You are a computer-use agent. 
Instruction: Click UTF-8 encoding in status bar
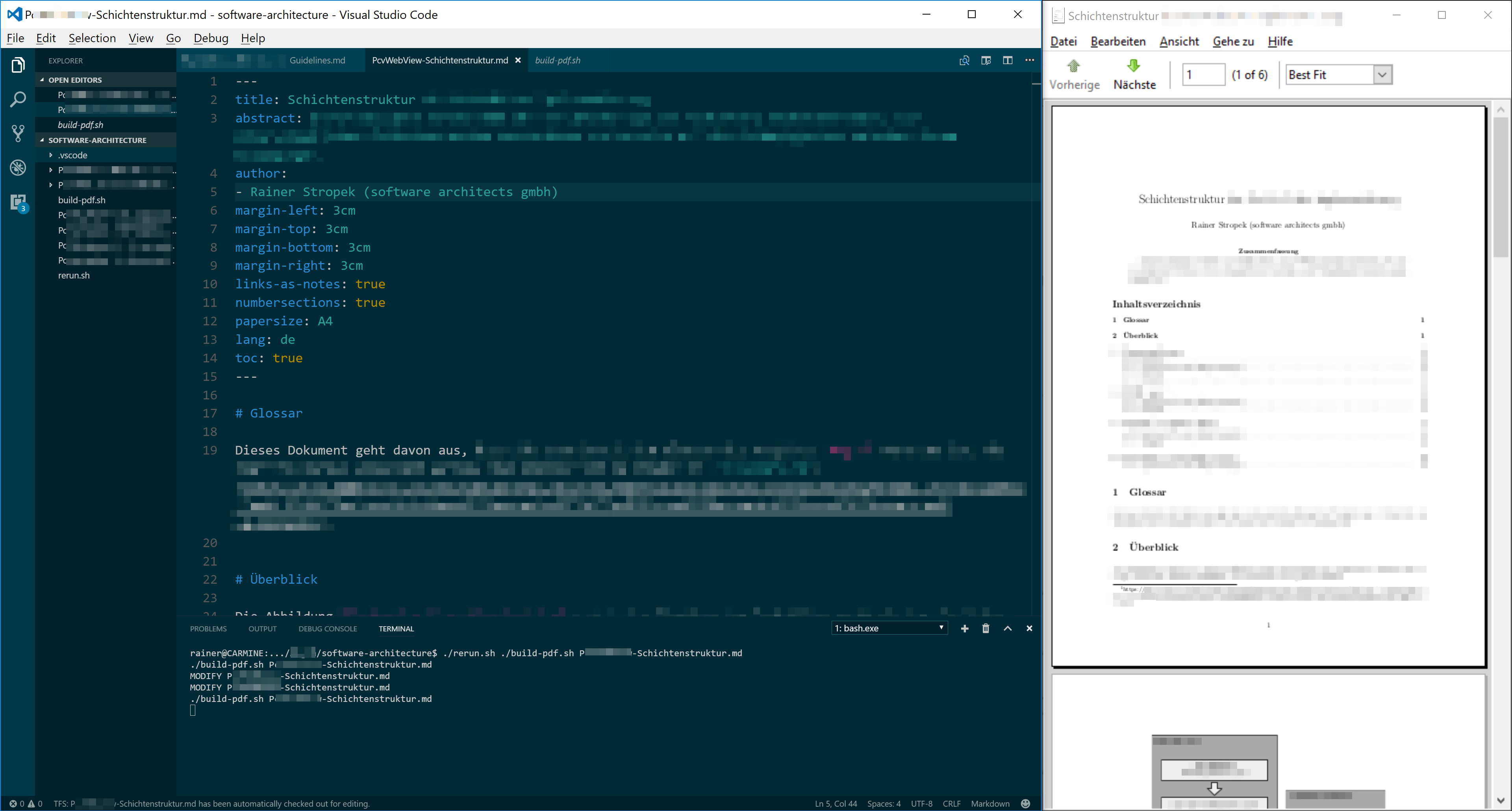[x=921, y=804]
